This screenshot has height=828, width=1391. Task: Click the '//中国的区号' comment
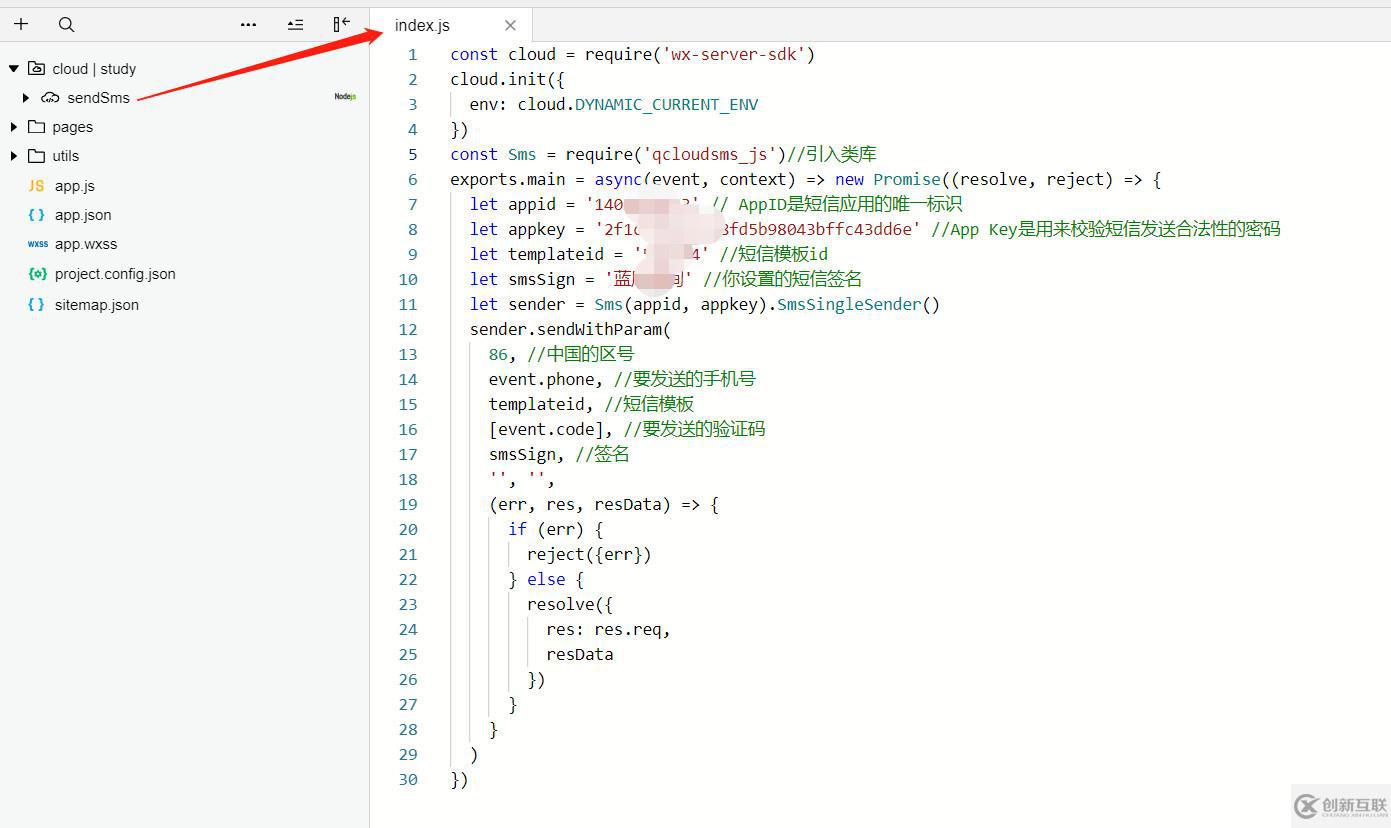pos(580,354)
